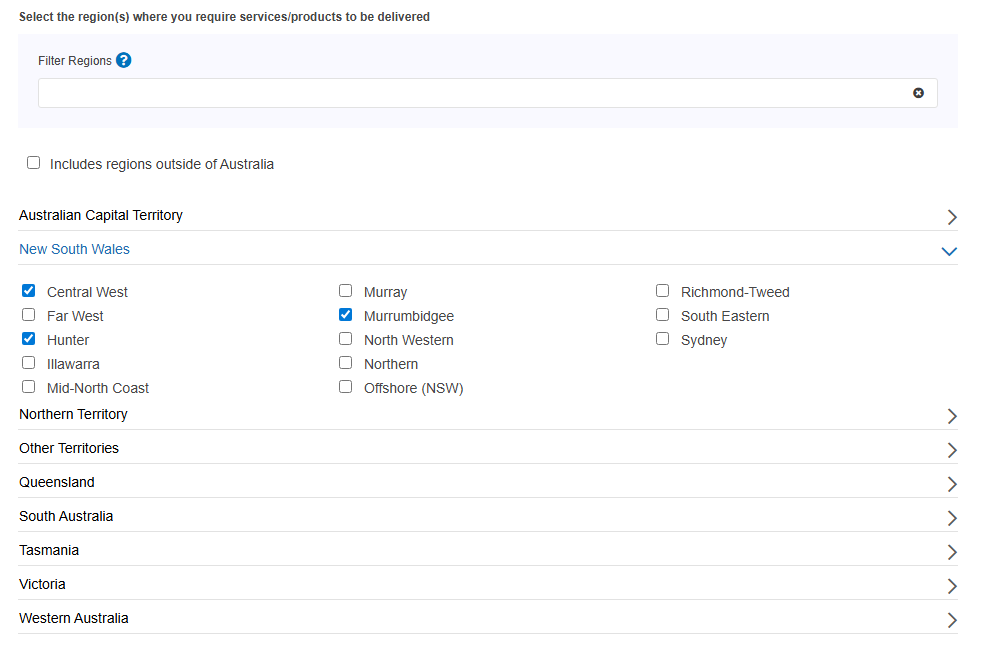Click the Filter Regions label
Viewport: 983px width, 652px height.
(x=75, y=61)
